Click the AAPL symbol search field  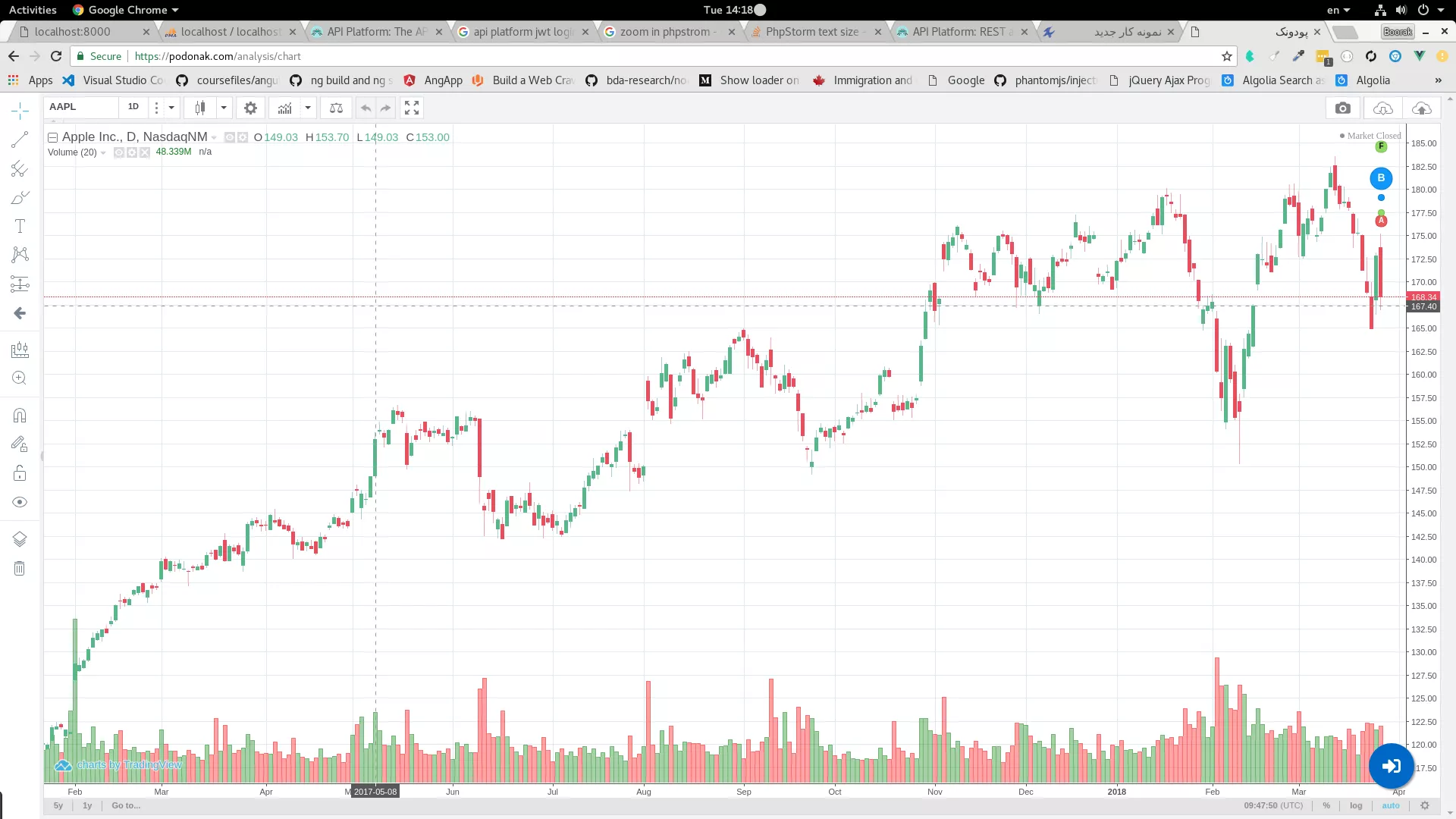click(x=80, y=107)
